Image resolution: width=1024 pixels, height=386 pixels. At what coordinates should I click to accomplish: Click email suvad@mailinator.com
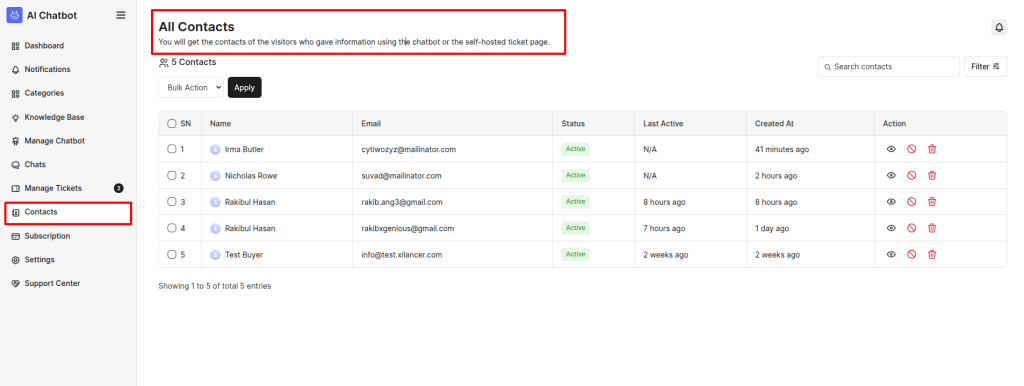[x=401, y=176]
